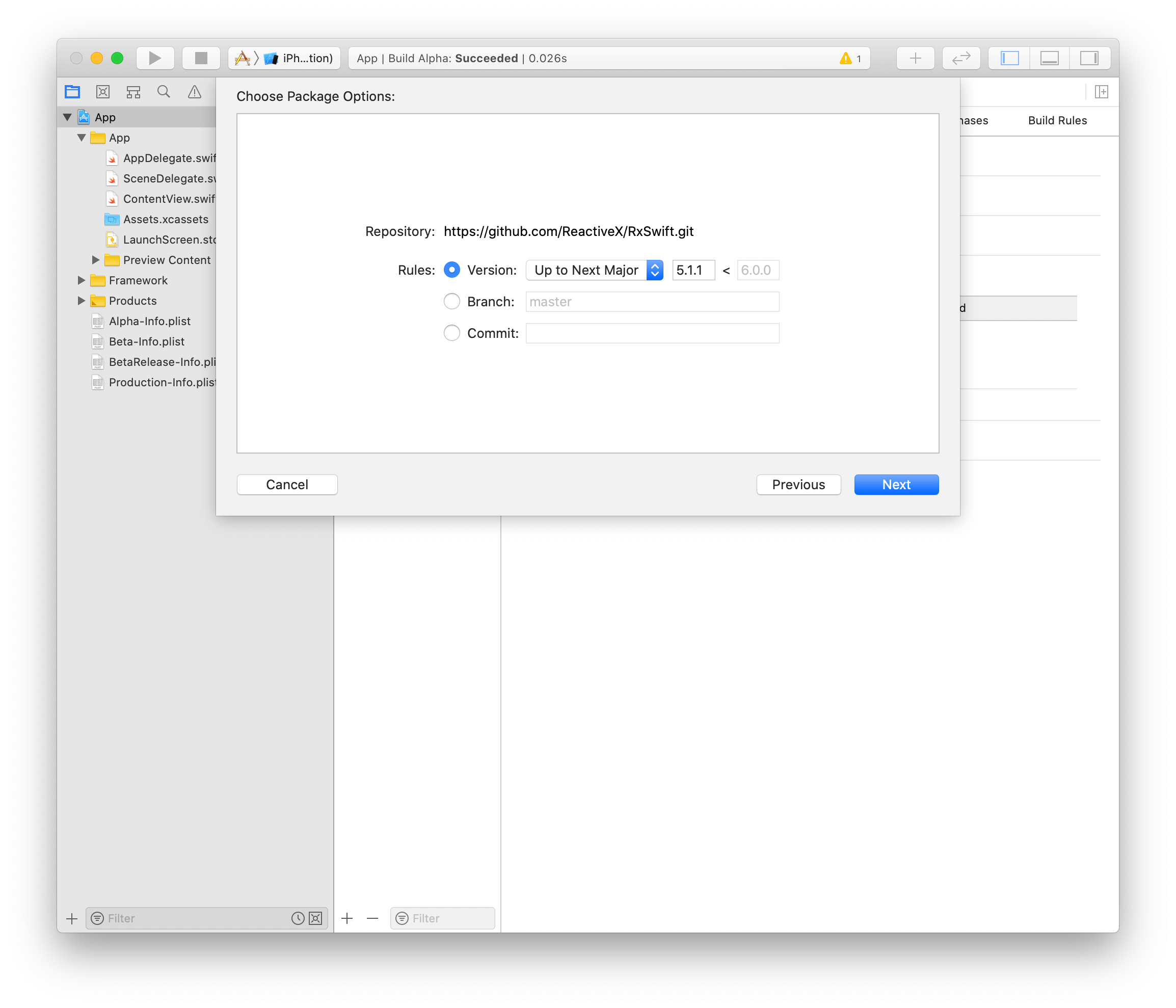1176x1008 pixels.
Task: Select the Branch rule radio button
Action: tap(452, 301)
